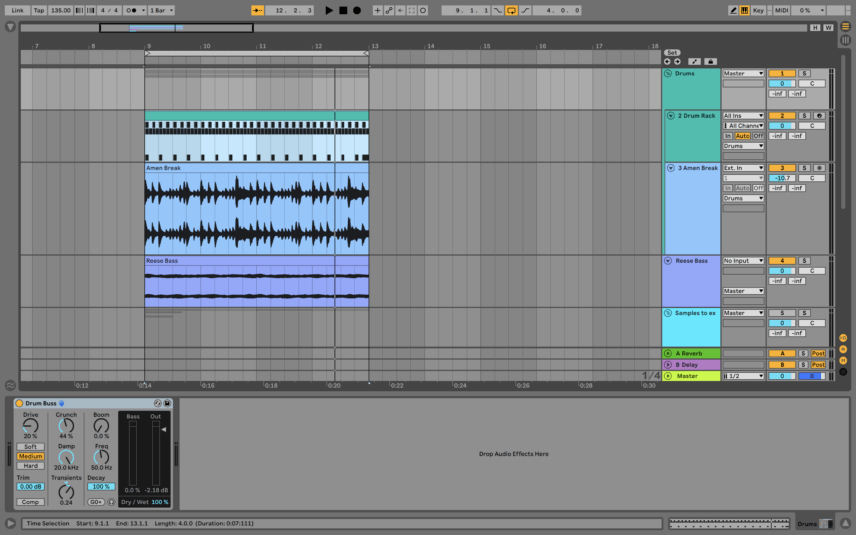Fold the 2 Drum Rack track
Screen dimensions: 856x535
coord(670,116)
